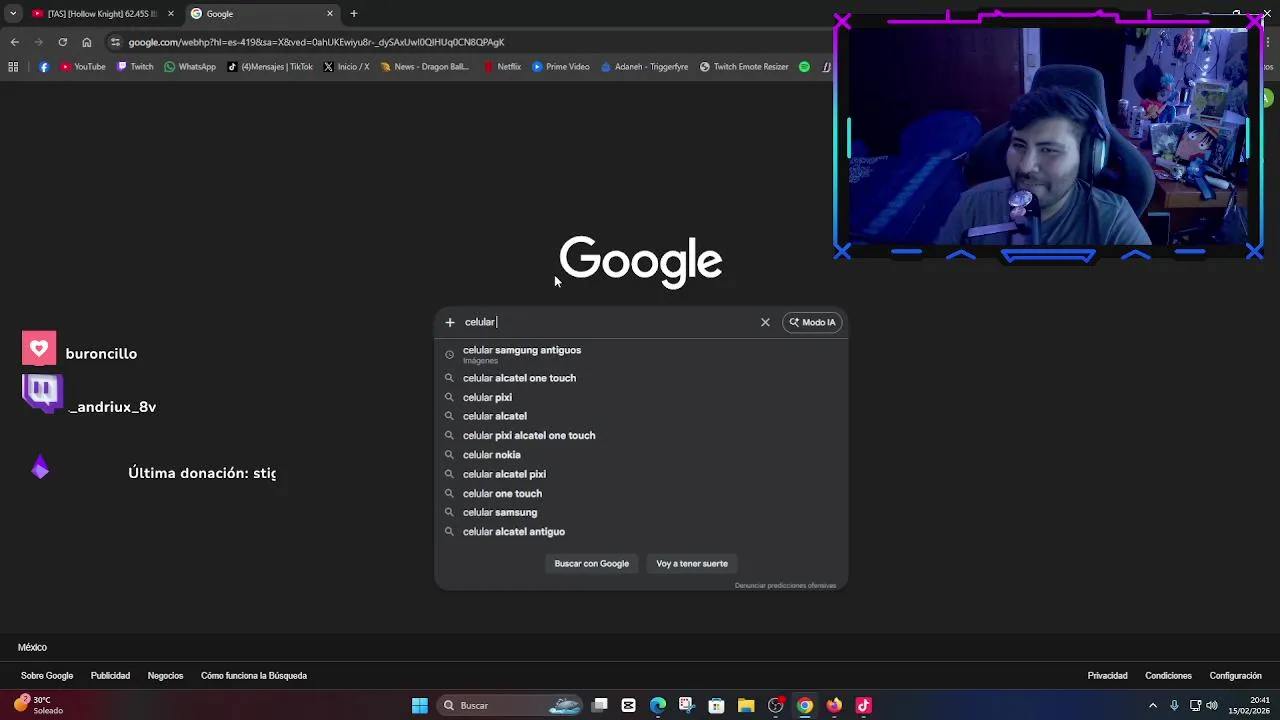Open OBS Studio from the taskbar
Image resolution: width=1280 pixels, height=720 pixels.
click(x=775, y=706)
